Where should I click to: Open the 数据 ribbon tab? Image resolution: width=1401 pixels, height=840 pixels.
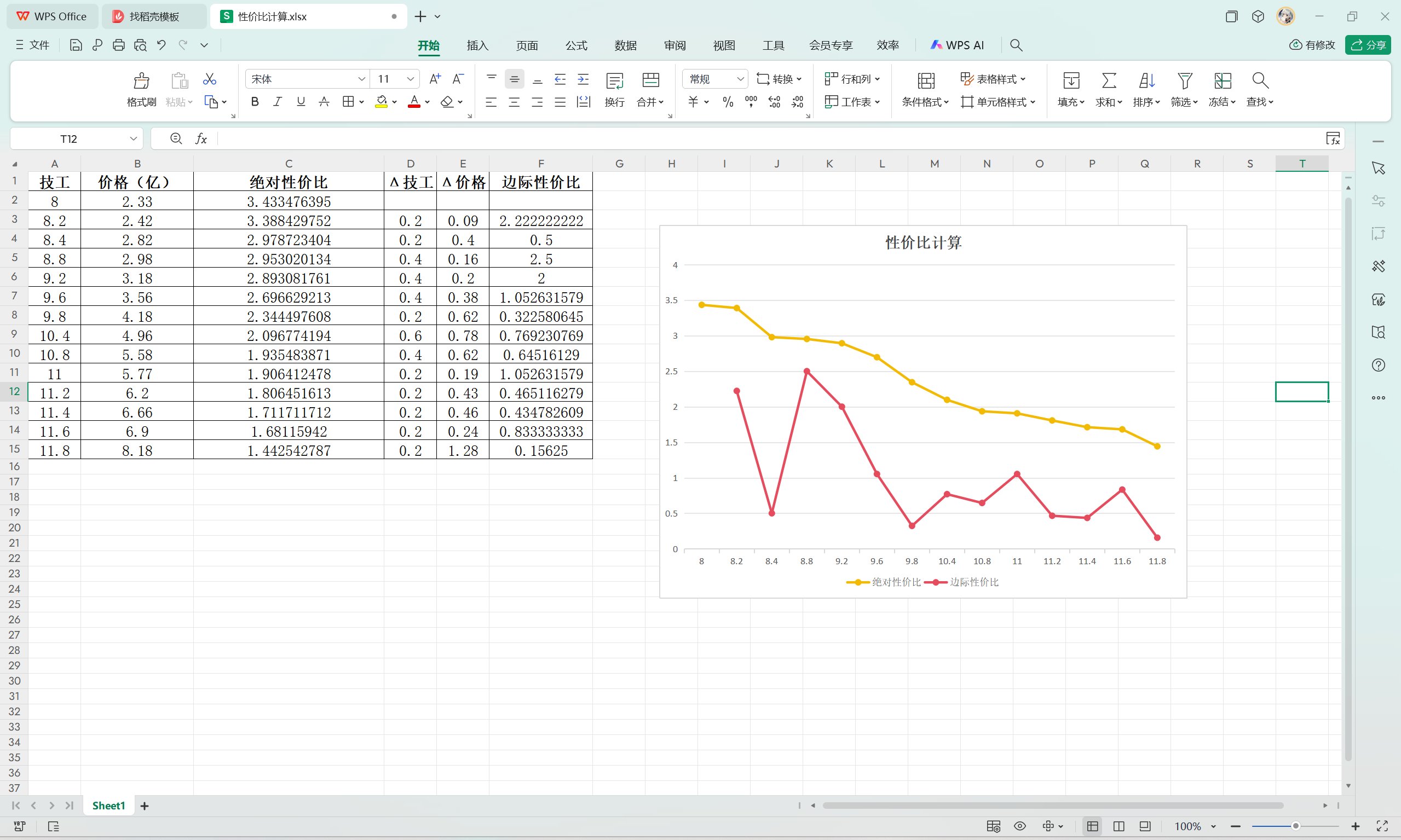click(x=625, y=45)
